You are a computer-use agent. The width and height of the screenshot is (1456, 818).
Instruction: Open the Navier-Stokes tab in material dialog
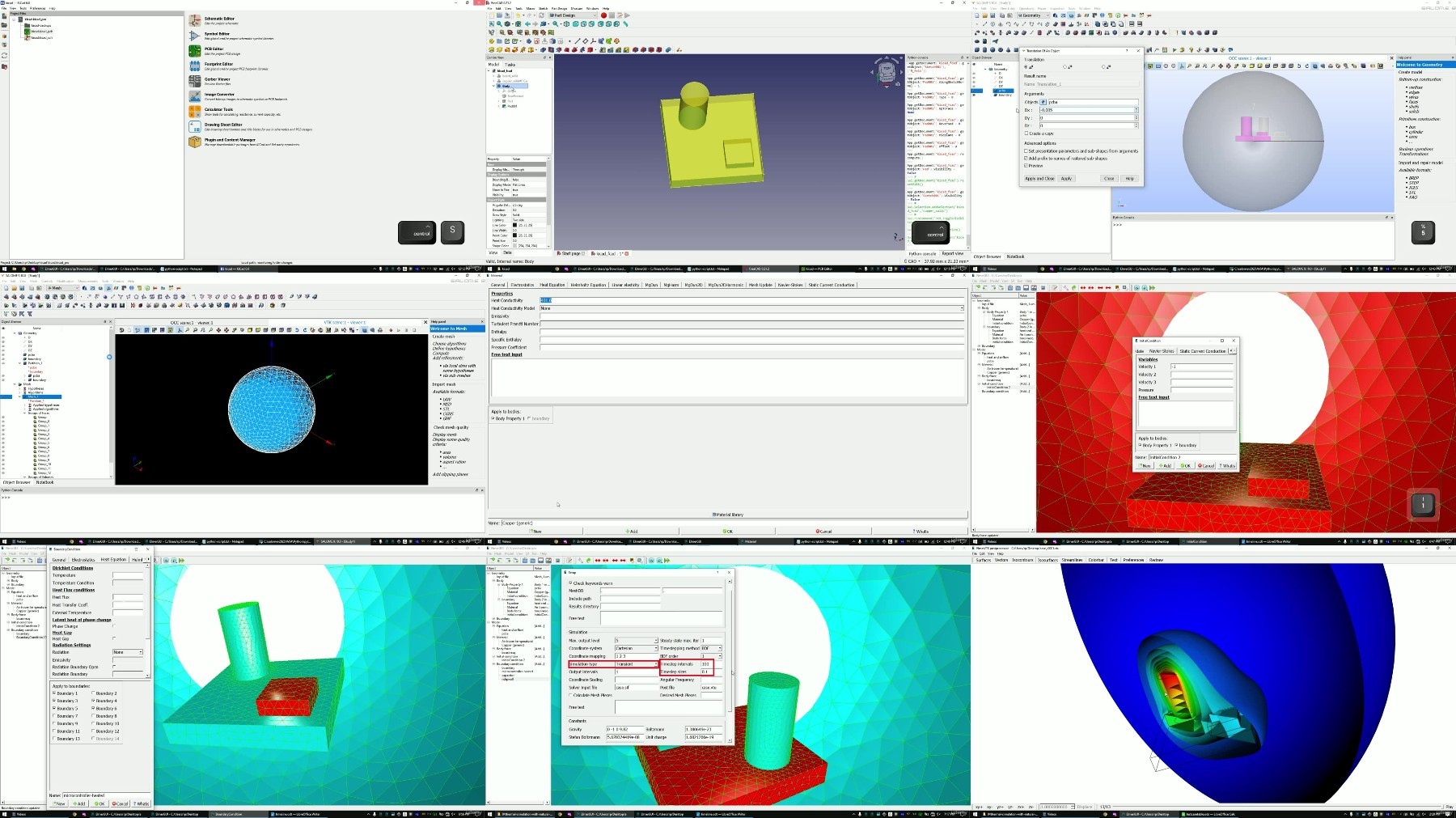pyautogui.click(x=790, y=285)
